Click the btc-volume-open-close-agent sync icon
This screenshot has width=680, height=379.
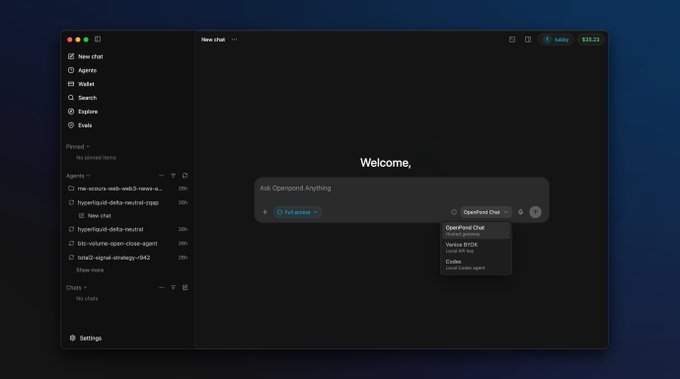click(71, 243)
